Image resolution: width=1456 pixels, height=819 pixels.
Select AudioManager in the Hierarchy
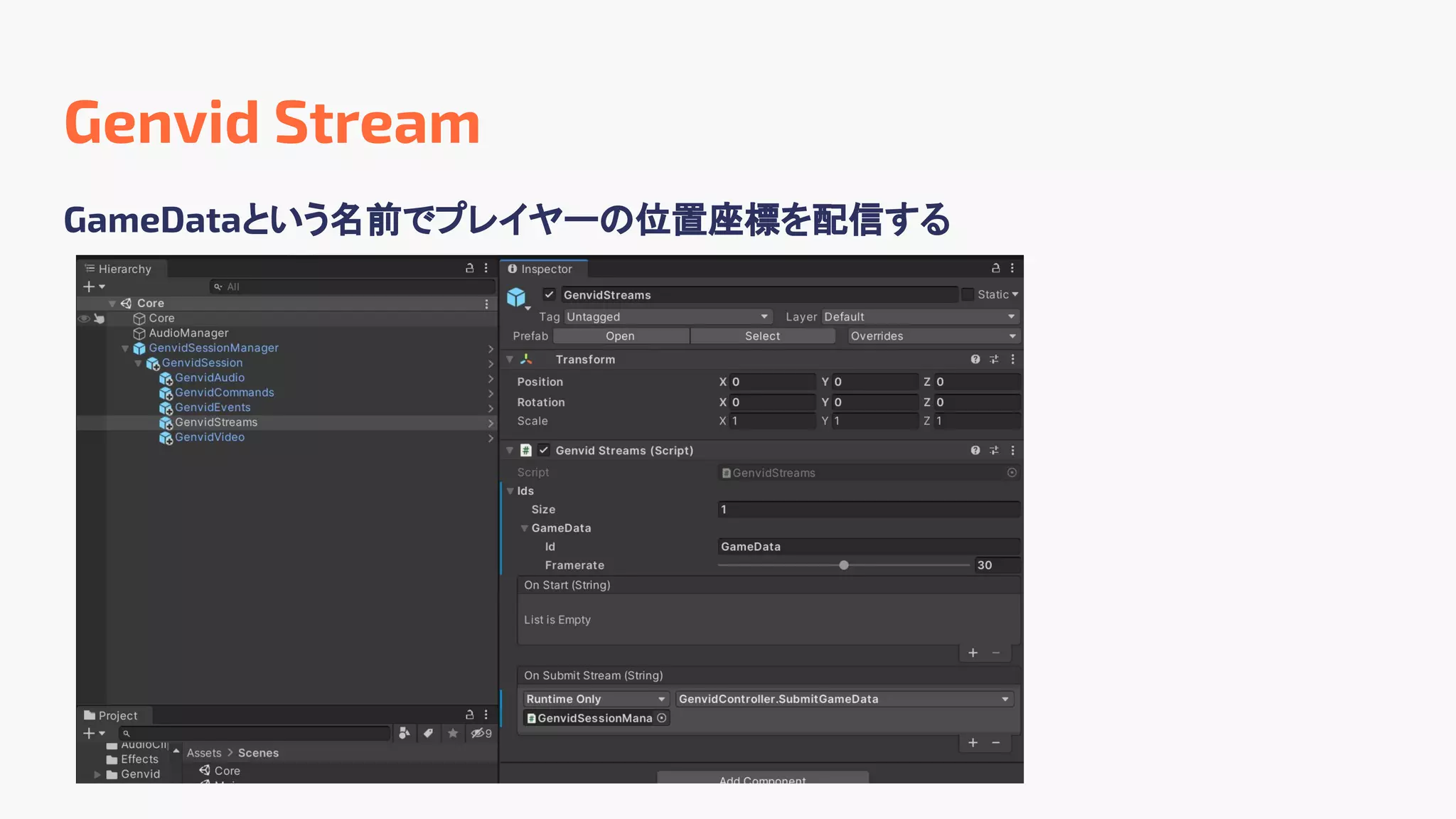pyautogui.click(x=188, y=333)
